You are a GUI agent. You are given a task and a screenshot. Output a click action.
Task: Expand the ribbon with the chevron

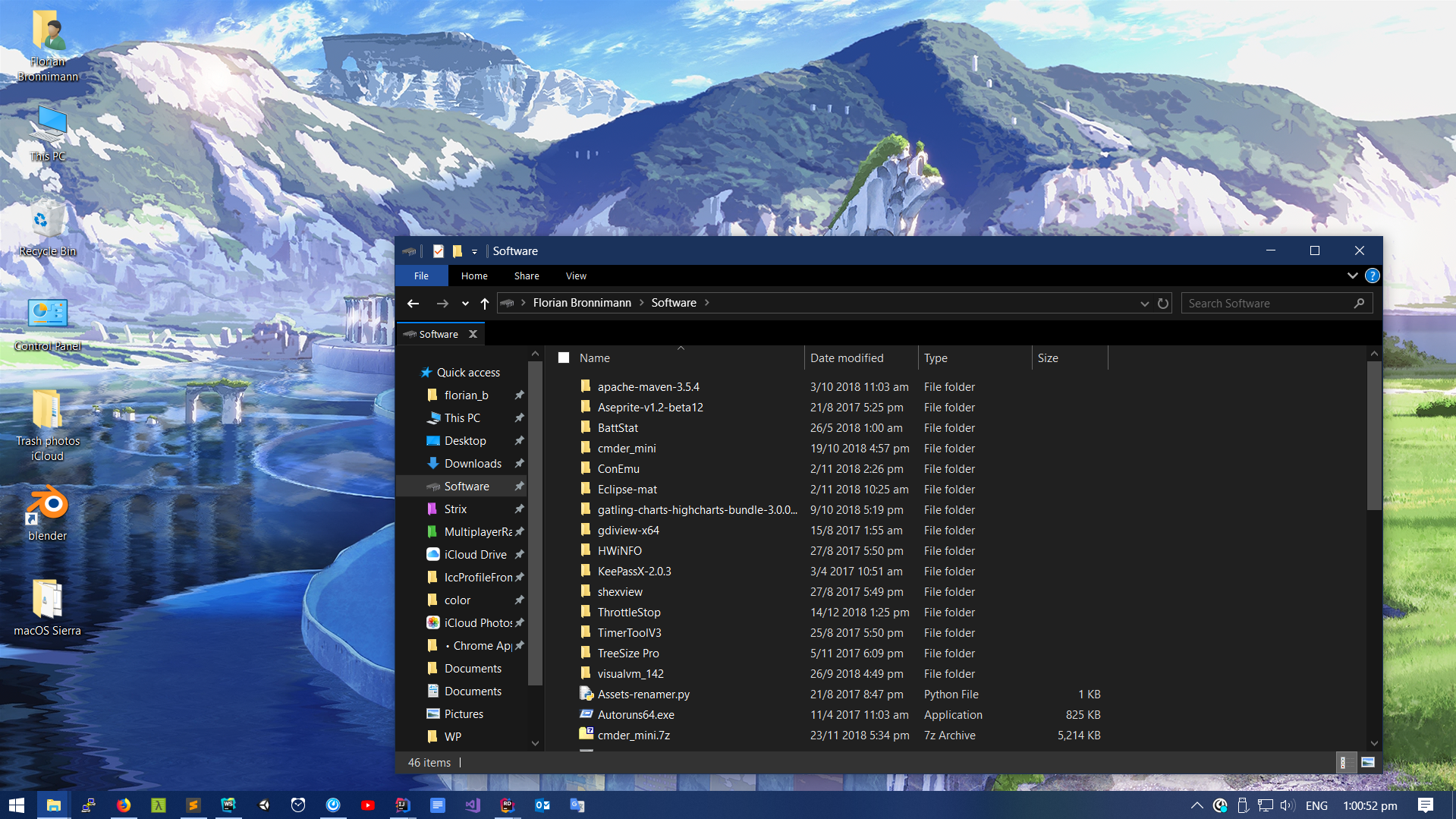tap(1352, 276)
